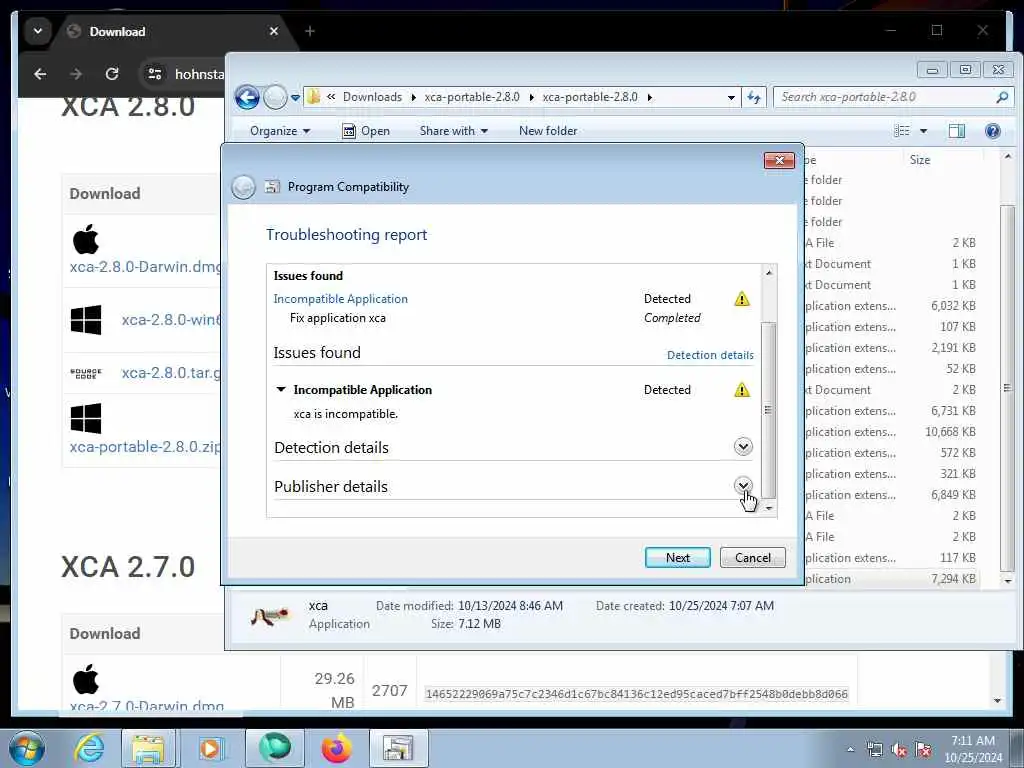Image resolution: width=1024 pixels, height=768 pixels.
Task: Open the Share with menu
Action: click(454, 131)
